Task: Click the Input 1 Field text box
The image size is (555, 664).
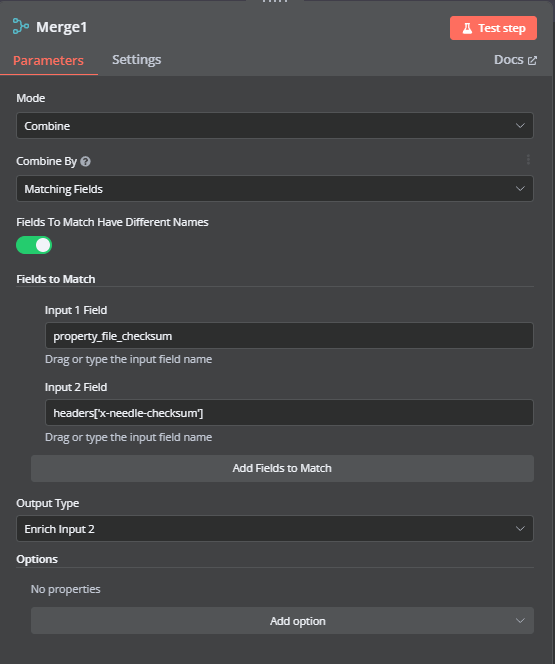Action: point(289,336)
